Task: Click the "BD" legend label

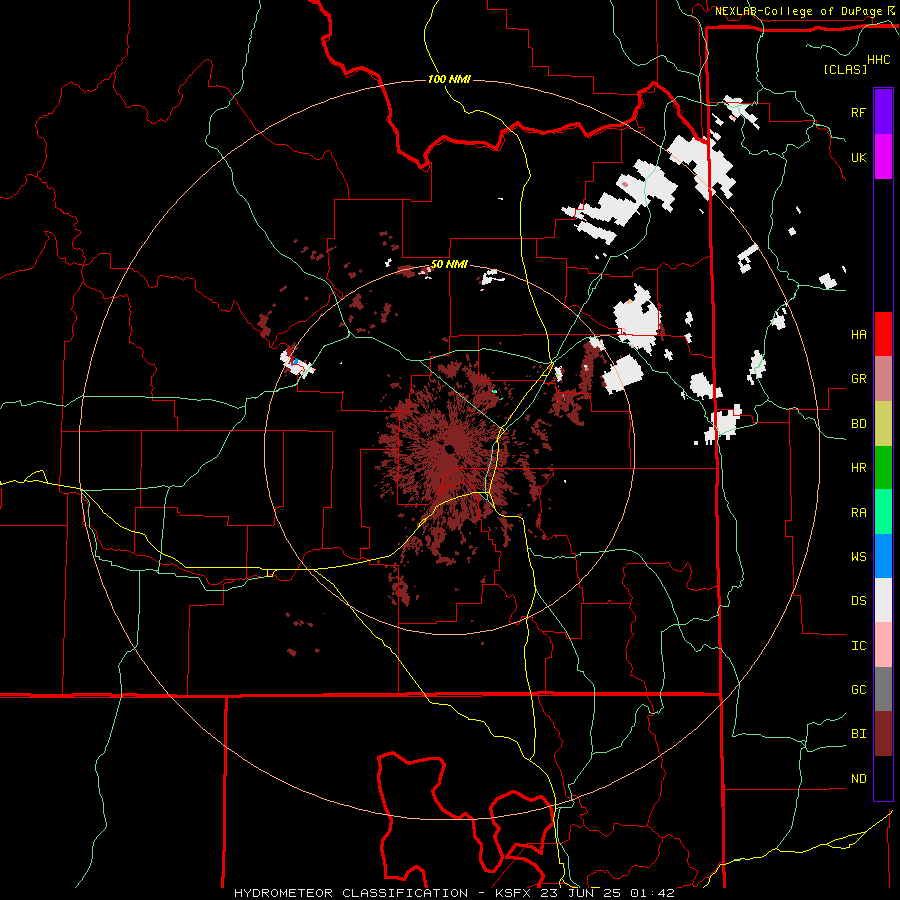Action: click(x=859, y=424)
